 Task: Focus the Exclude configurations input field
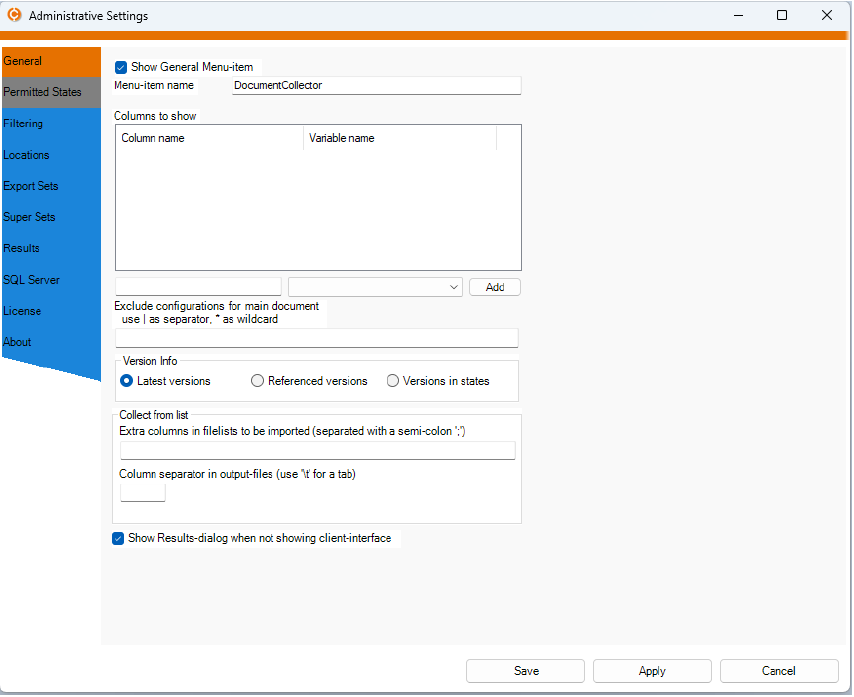click(317, 338)
